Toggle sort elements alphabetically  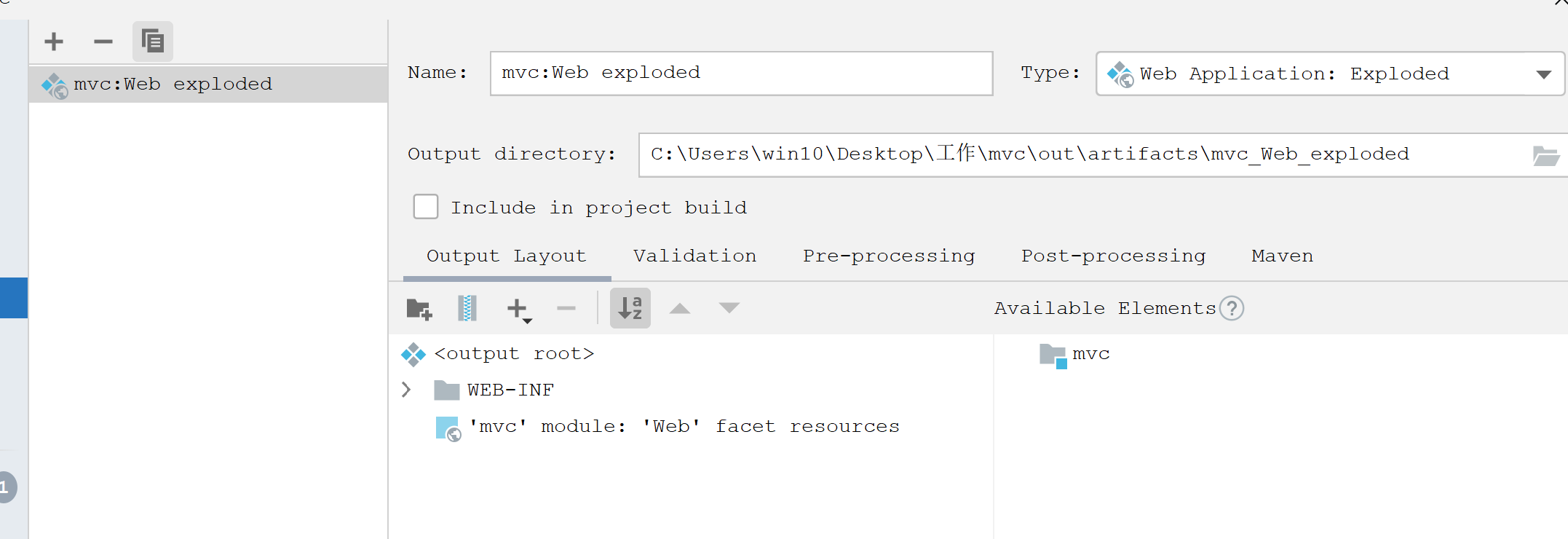point(630,308)
